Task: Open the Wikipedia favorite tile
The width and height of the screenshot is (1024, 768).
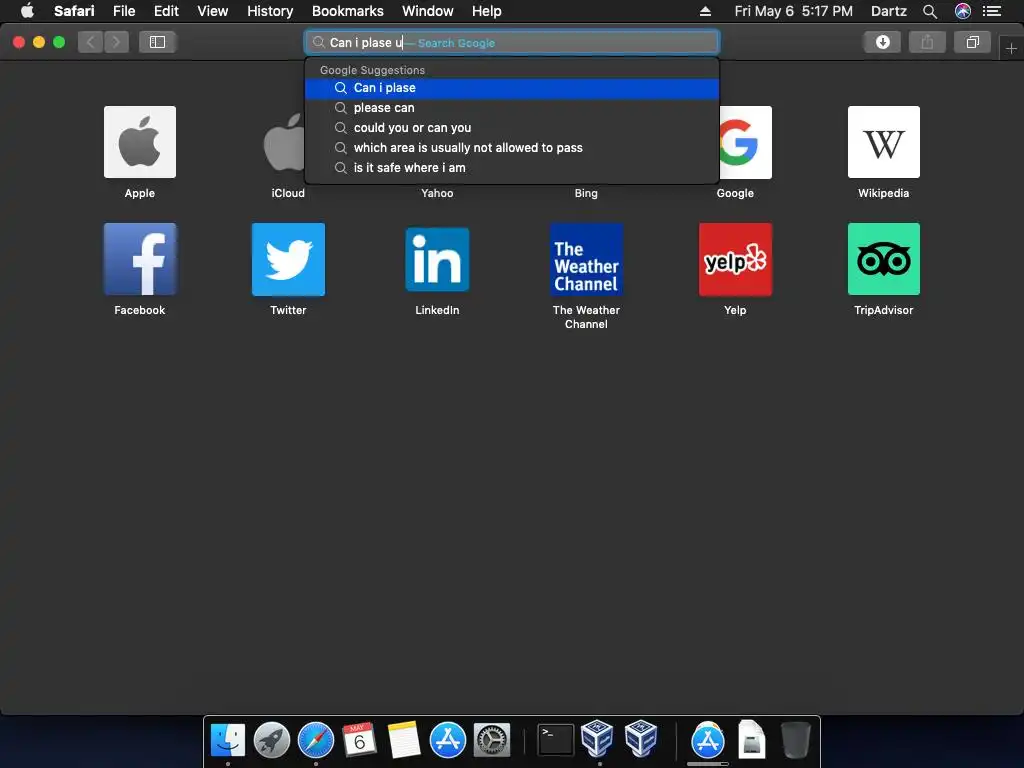Action: click(884, 142)
